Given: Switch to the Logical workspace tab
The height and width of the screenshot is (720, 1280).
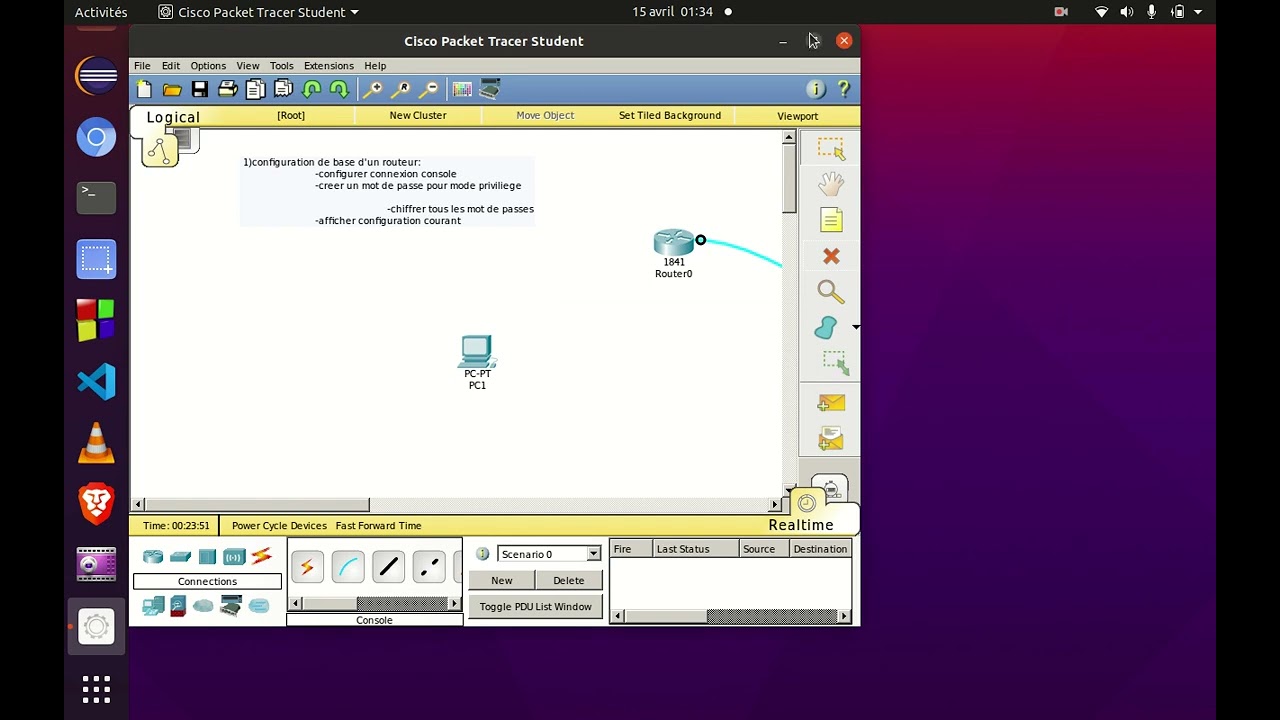Looking at the screenshot, I should 173,117.
